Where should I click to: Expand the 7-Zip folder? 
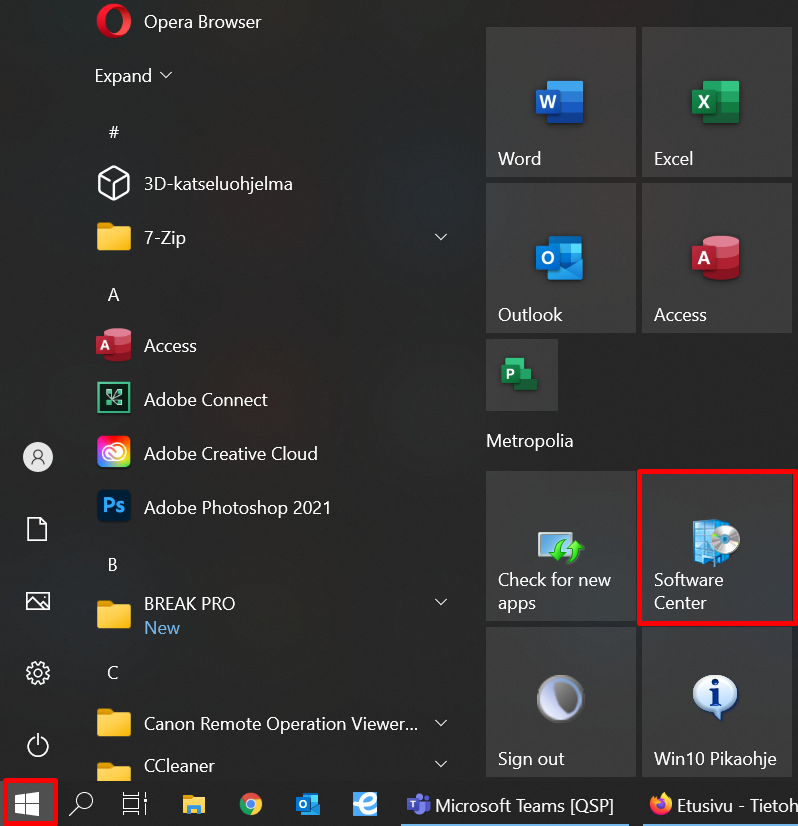[271, 238]
